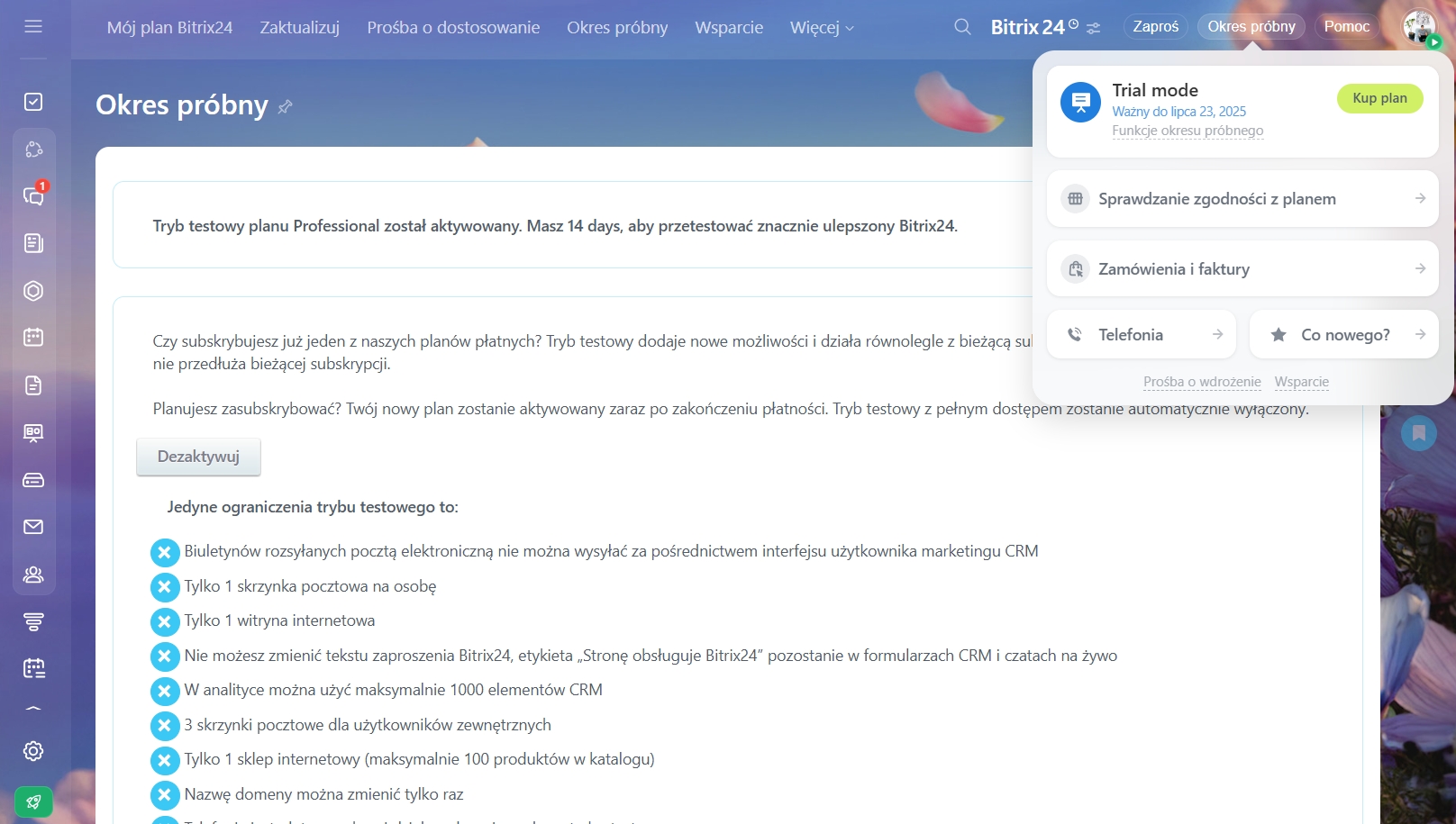Select Okres próbny in top menu
The width and height of the screenshot is (1456, 824).
pos(617,28)
